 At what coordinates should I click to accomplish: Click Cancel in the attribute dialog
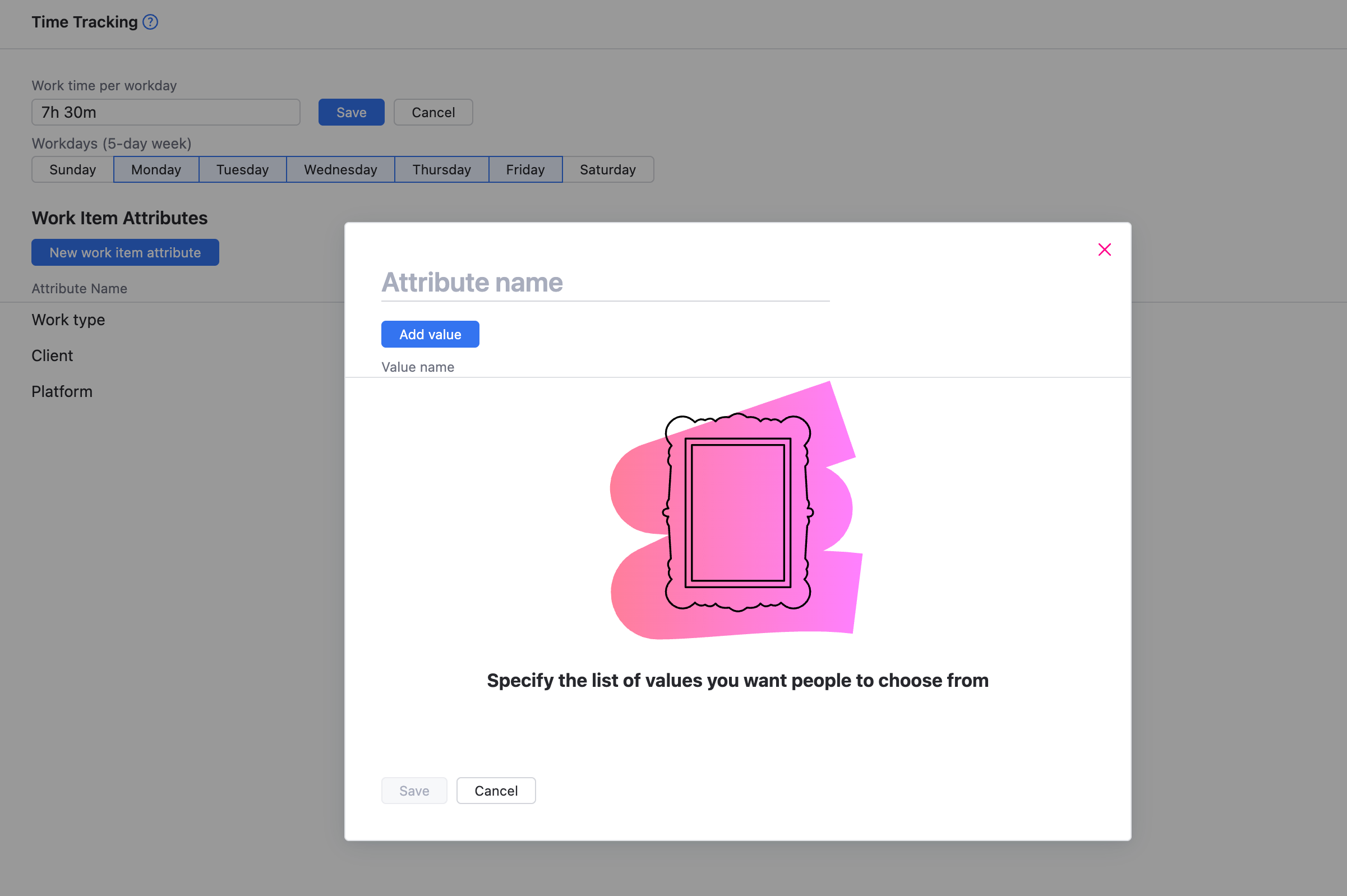pos(496,791)
